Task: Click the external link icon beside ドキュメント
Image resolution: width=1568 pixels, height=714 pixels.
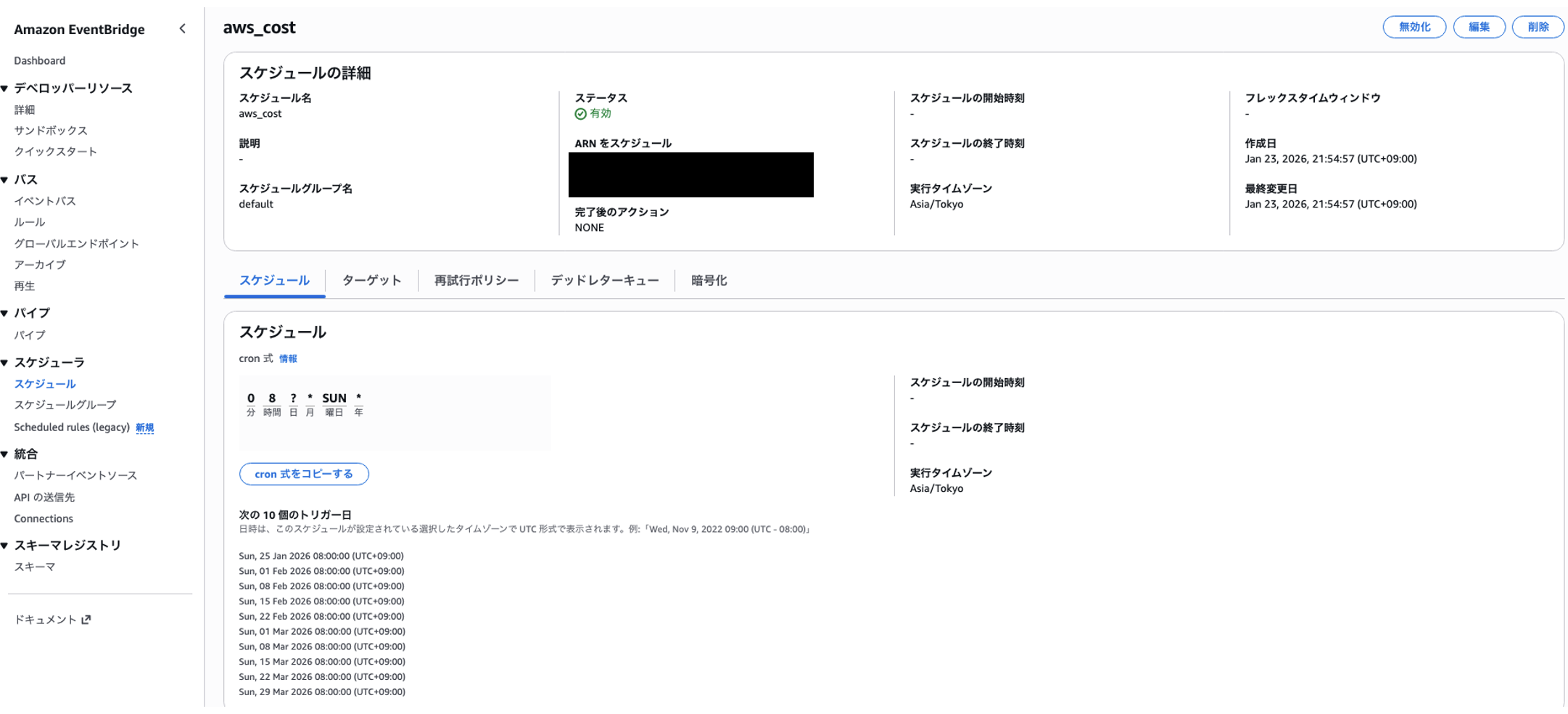Action: coord(86,620)
